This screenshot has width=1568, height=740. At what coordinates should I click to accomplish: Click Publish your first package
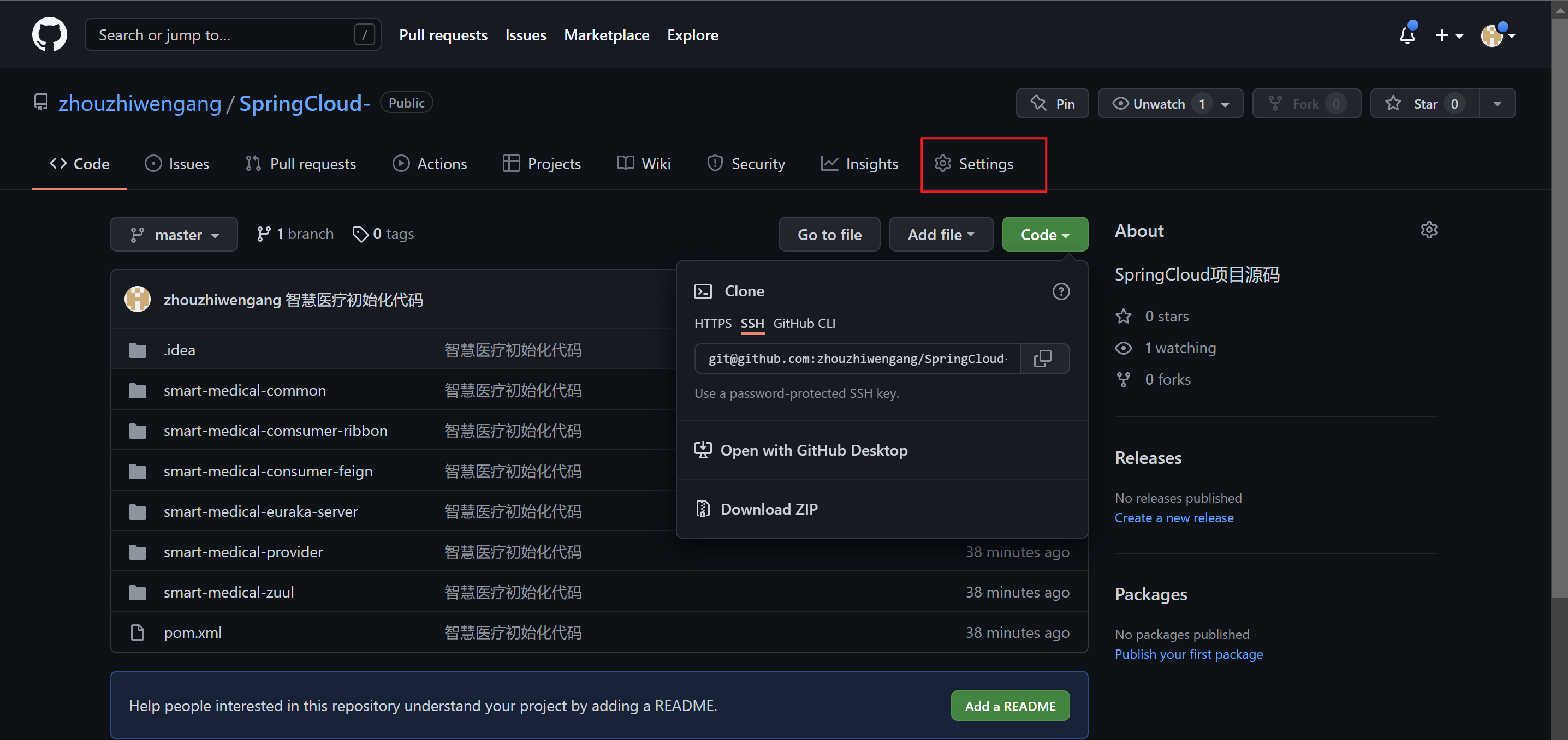pos(1189,654)
